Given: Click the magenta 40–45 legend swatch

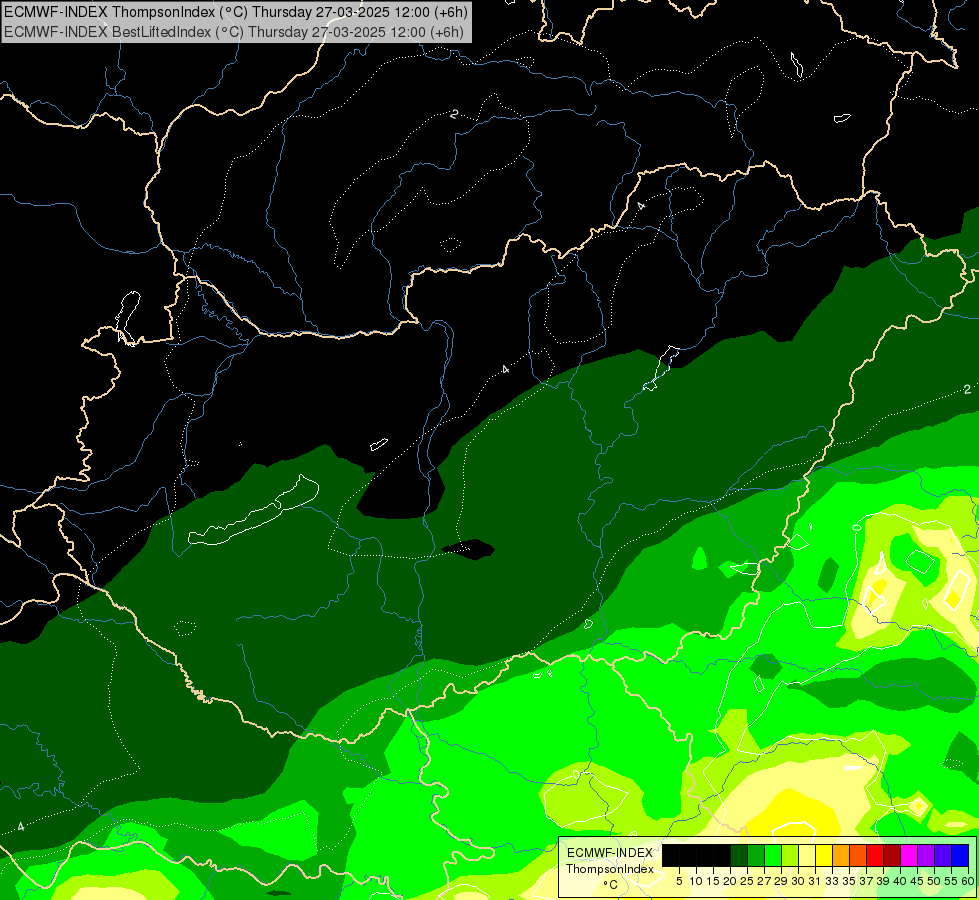Looking at the screenshot, I should point(909,855).
